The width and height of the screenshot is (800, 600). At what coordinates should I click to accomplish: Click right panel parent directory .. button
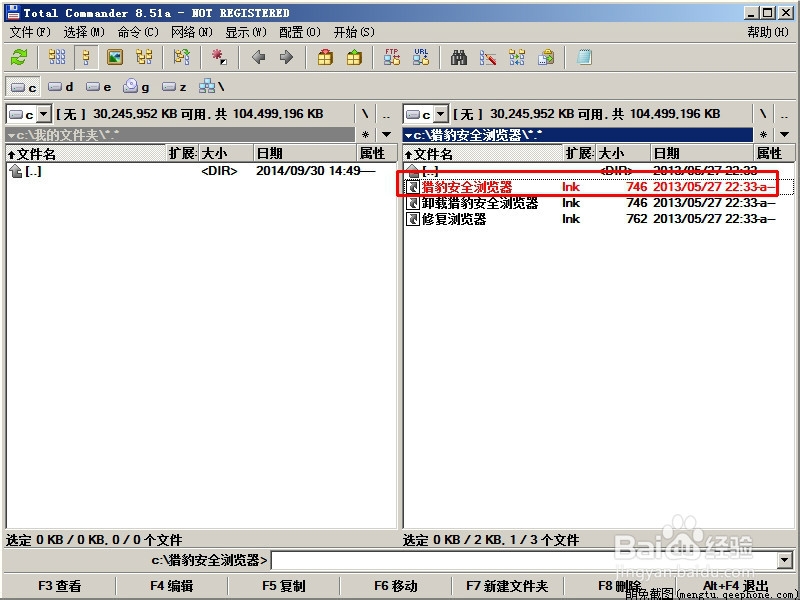point(784,114)
